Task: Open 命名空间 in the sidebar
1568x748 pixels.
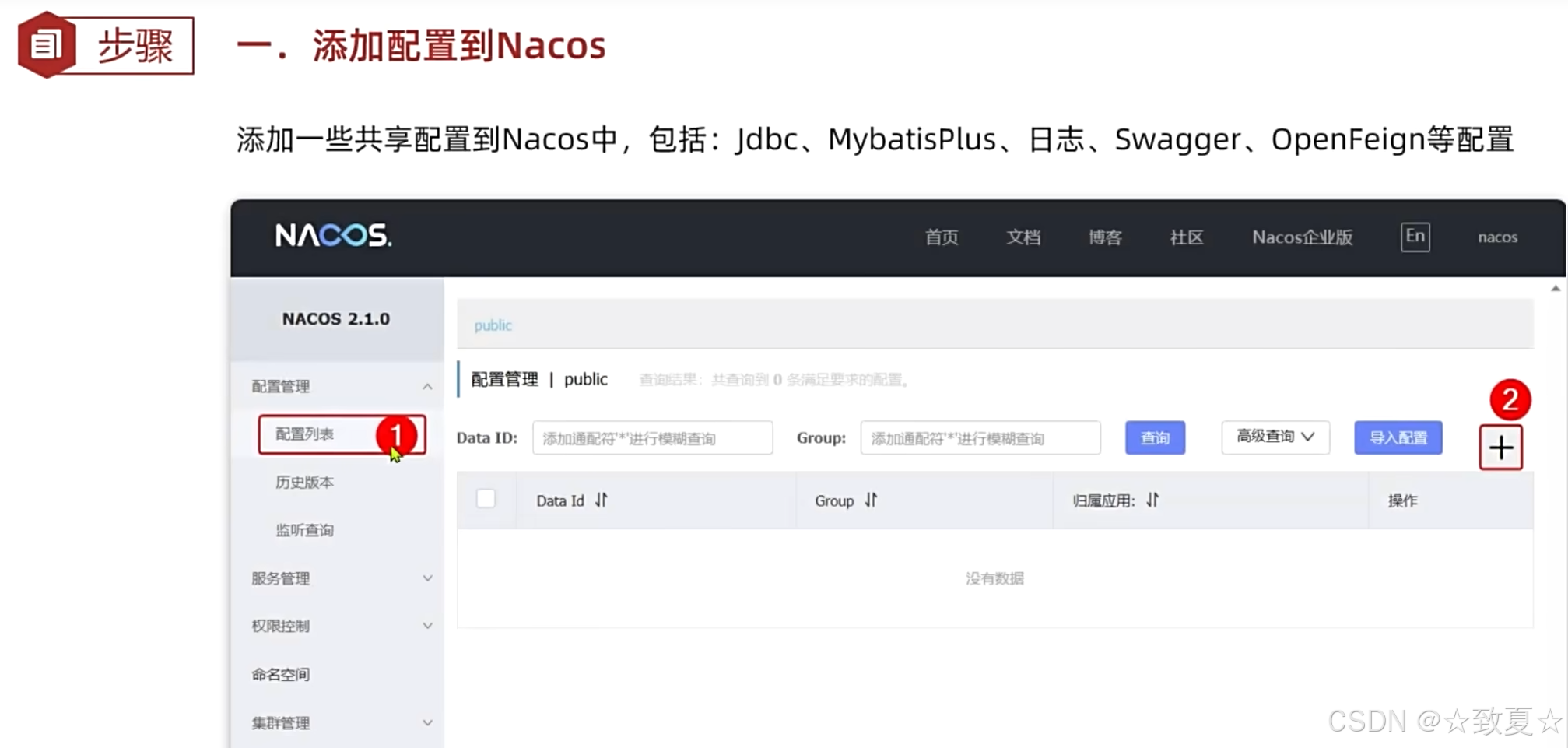Action: [280, 674]
